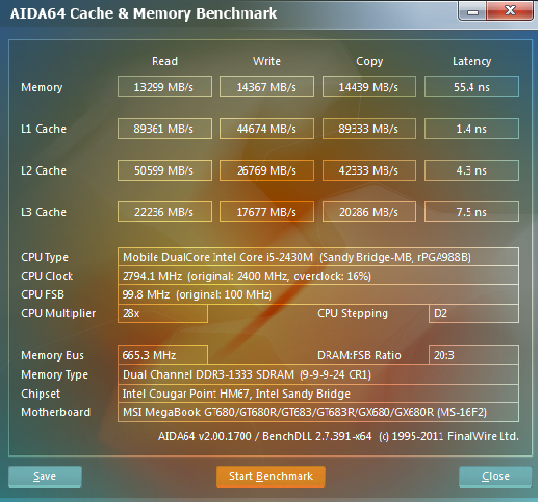This screenshot has height=502, width=538.
Task: Click the L3 Cache Latency field
Action: pyautogui.click(x=471, y=212)
